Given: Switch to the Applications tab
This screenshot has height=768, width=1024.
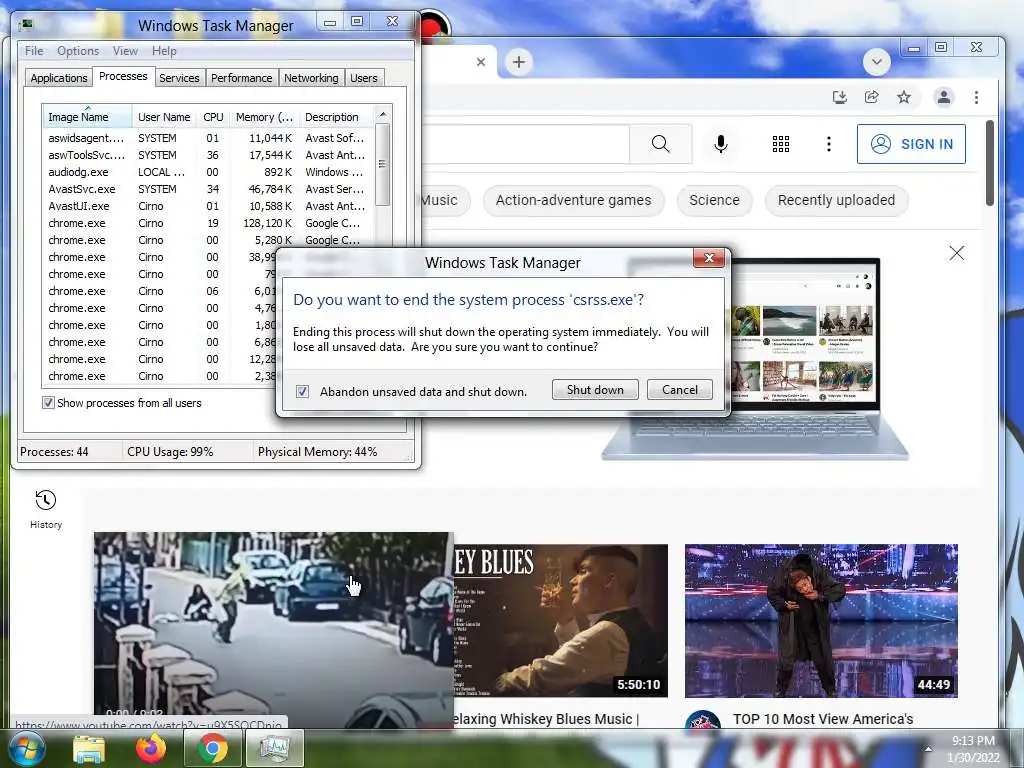Looking at the screenshot, I should [59, 78].
